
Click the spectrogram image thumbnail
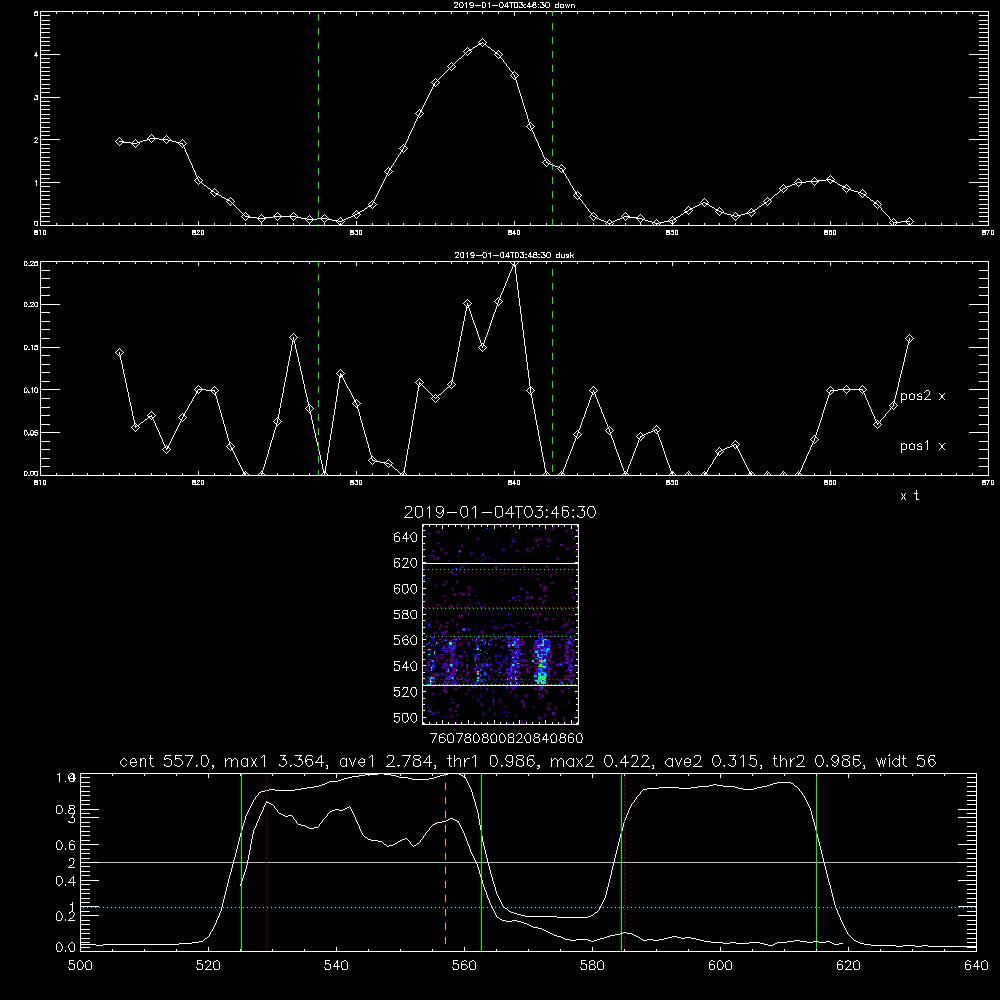pyautogui.click(x=500, y=624)
